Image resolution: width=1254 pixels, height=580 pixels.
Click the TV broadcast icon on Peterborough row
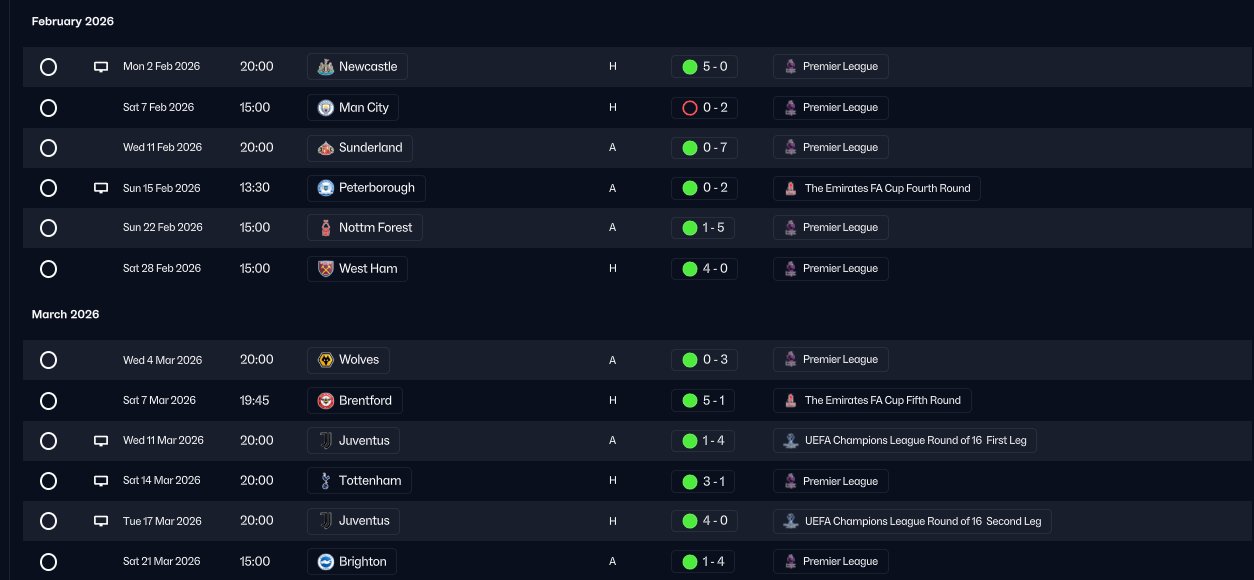click(100, 188)
